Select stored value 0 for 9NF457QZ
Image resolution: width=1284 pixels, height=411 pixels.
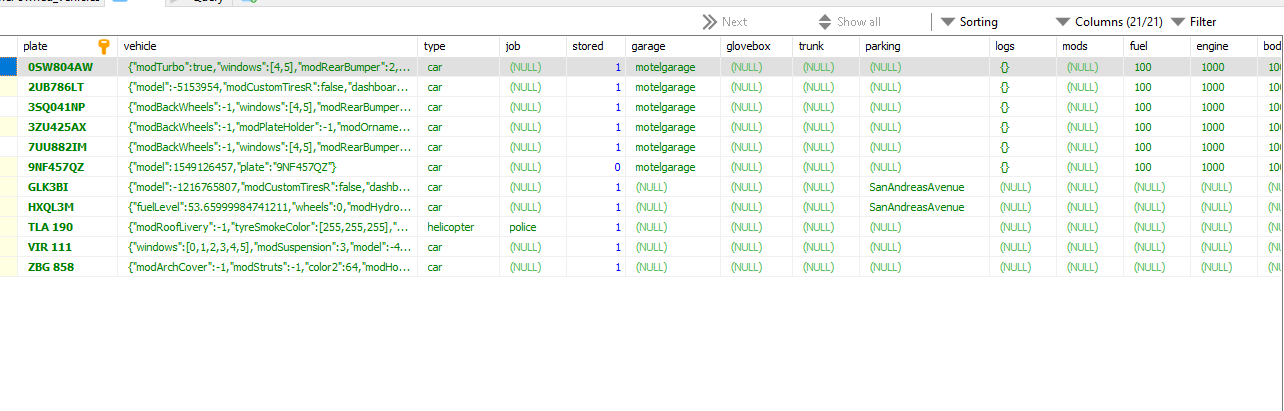tap(596, 167)
